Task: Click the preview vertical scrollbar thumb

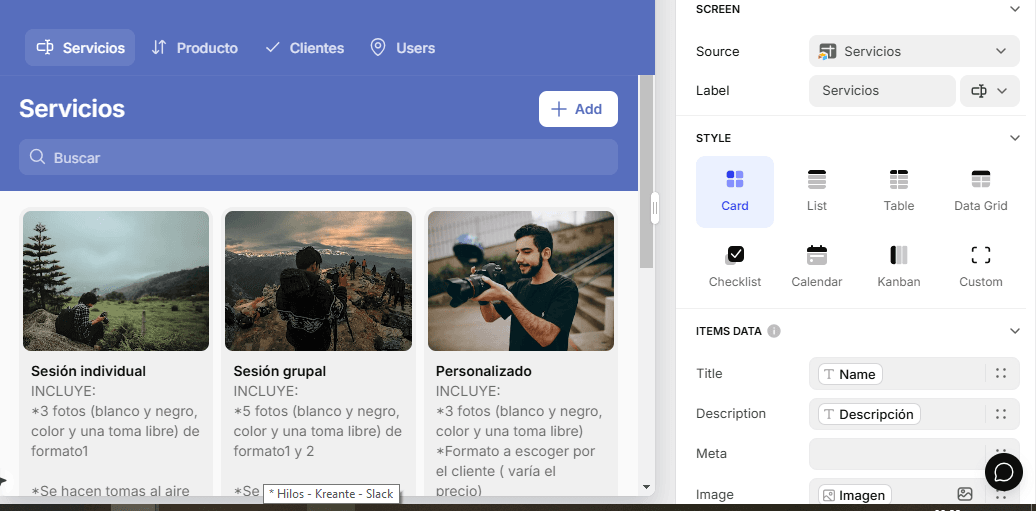Action: point(646,171)
